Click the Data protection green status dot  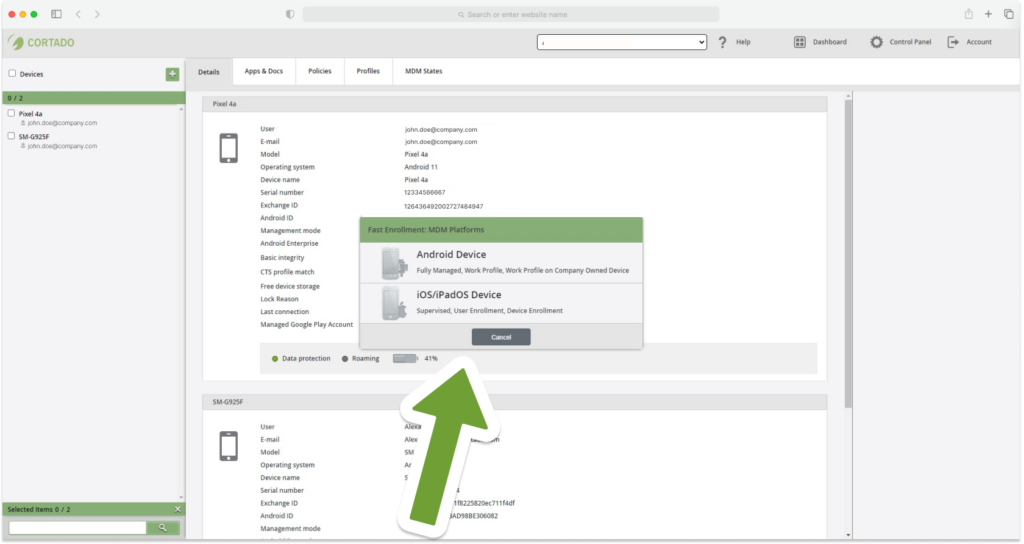click(275, 359)
